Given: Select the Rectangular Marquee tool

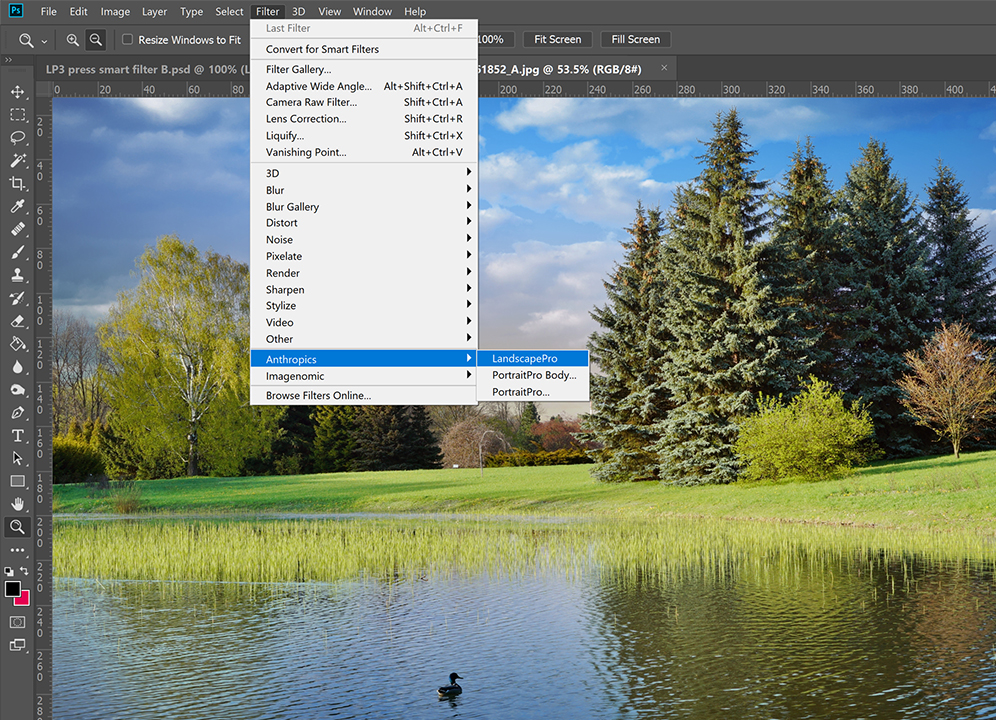Looking at the screenshot, I should 16,114.
